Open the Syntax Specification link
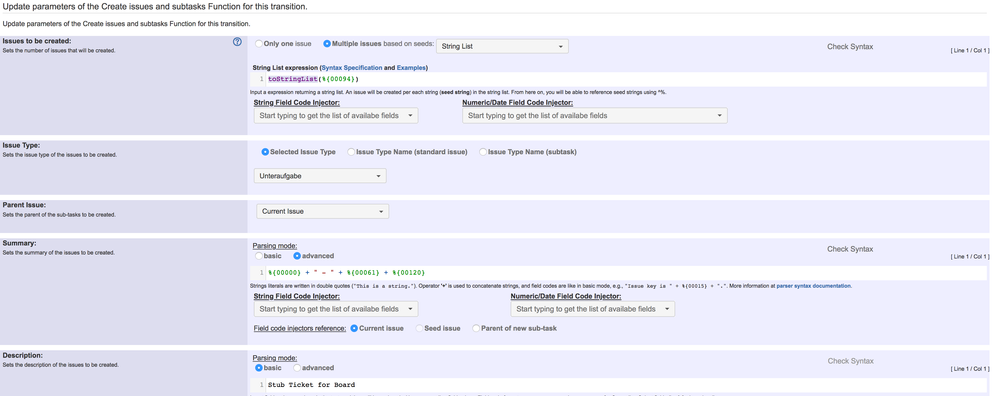Viewport: 998px width, 396px height. pyautogui.click(x=352, y=67)
